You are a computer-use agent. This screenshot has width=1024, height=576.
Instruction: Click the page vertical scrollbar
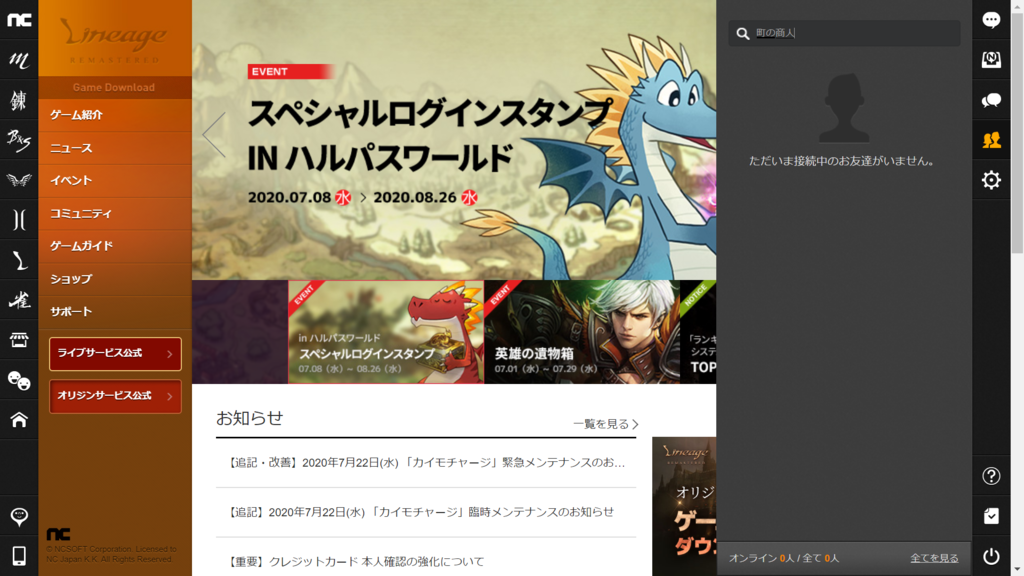click(1017, 134)
